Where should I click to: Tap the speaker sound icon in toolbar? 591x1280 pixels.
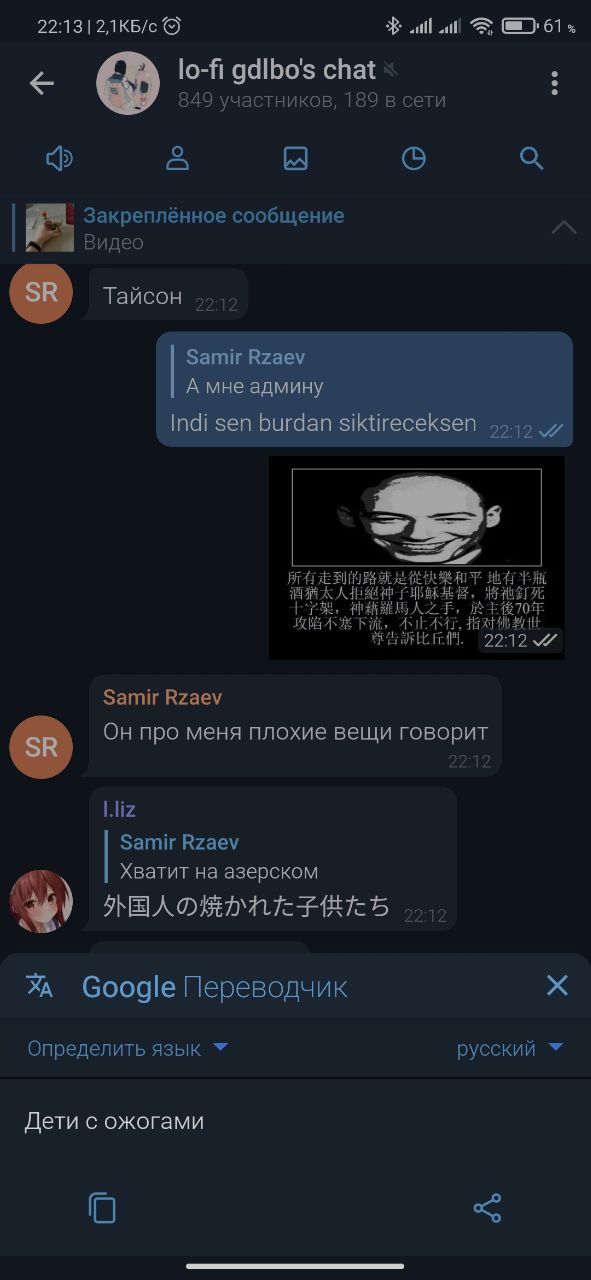[60, 158]
